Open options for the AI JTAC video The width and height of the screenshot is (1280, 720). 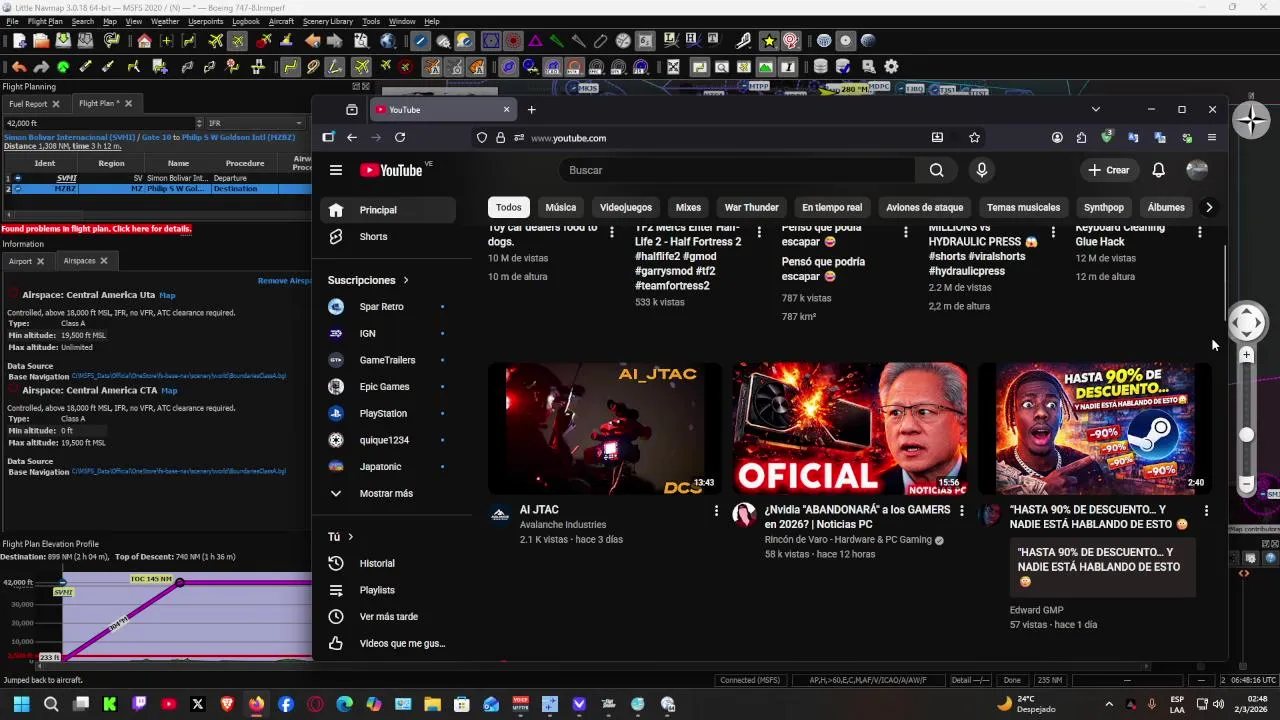pos(716,511)
